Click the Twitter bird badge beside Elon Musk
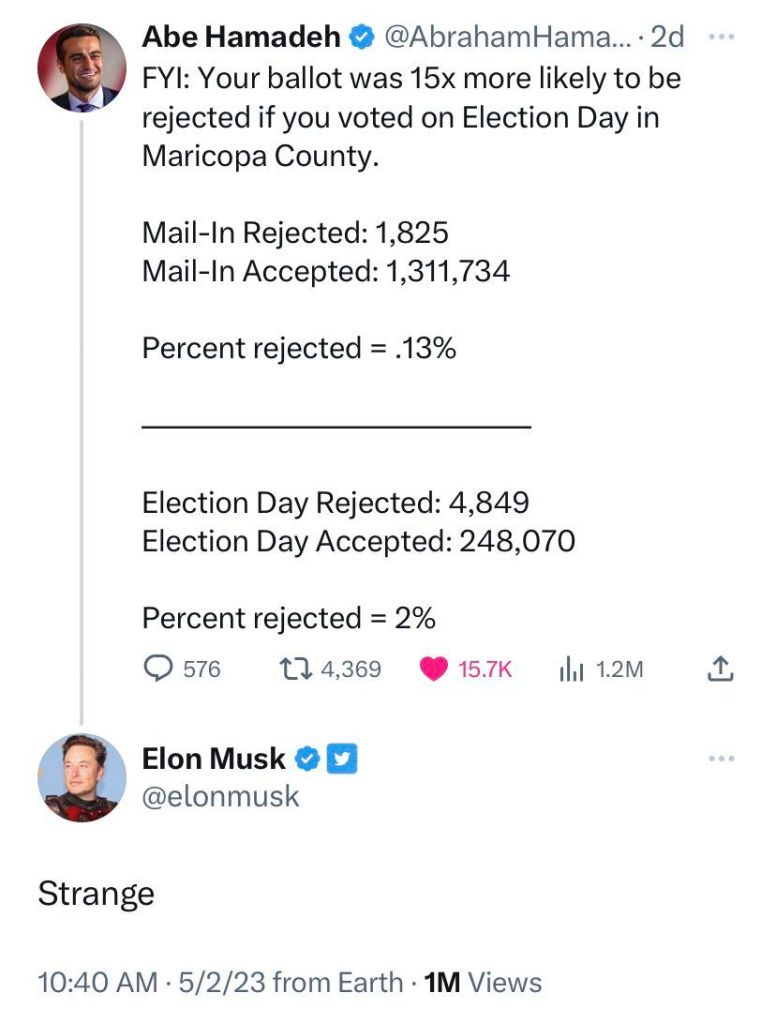The width and height of the screenshot is (776, 1023). [x=344, y=759]
